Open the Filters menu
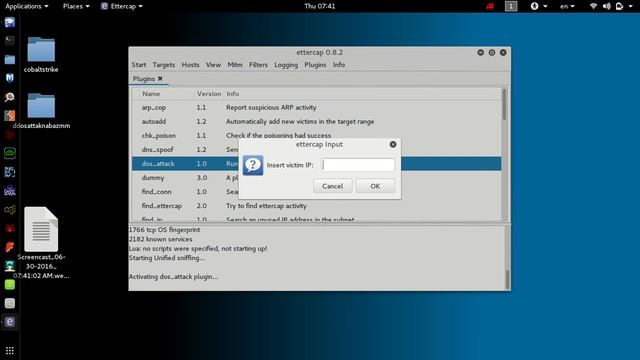The image size is (640, 360). [x=258, y=65]
